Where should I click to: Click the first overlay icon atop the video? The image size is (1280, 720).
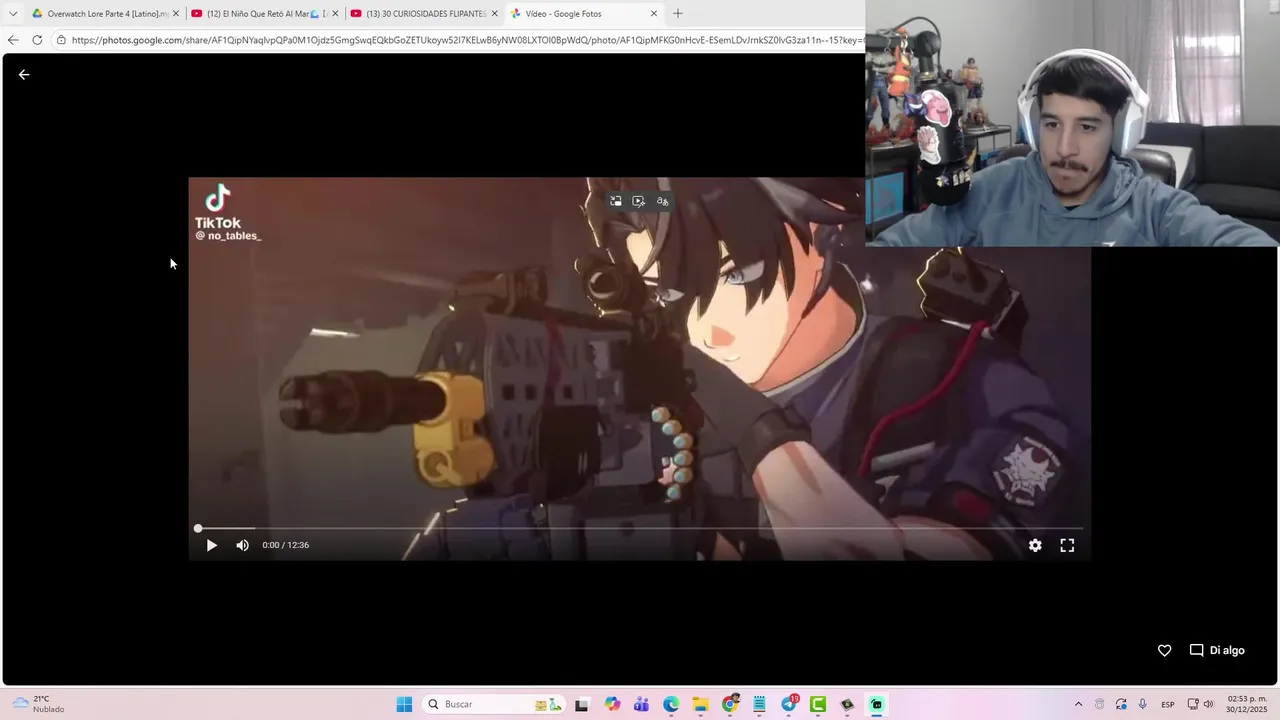[616, 201]
